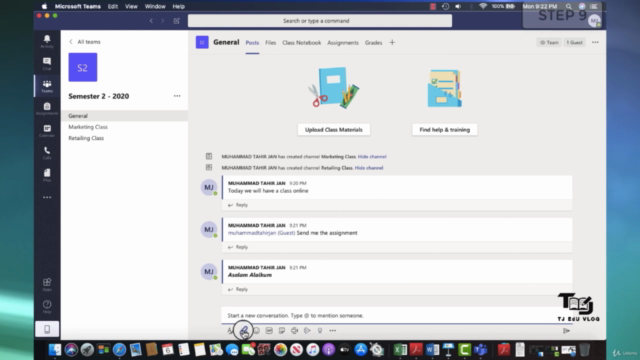
Task: Open Files in the left sidebar
Action: pyautogui.click(x=47, y=175)
